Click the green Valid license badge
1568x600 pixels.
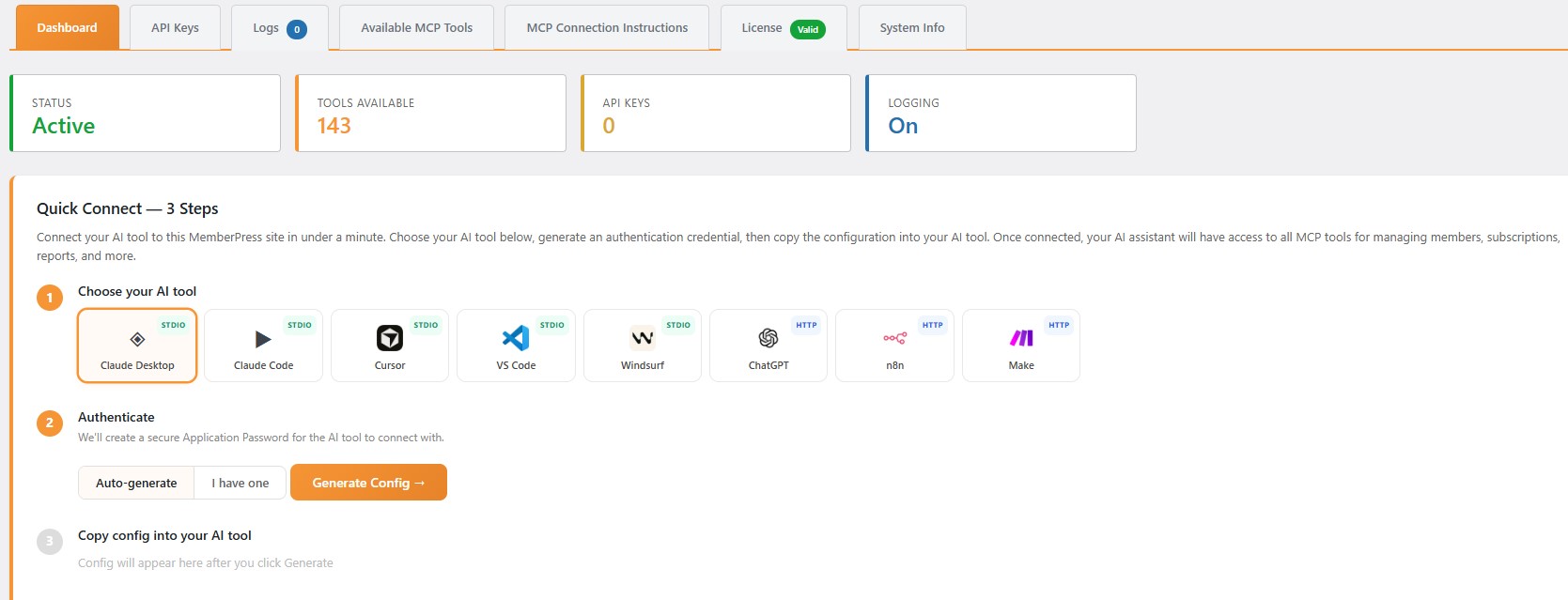808,29
